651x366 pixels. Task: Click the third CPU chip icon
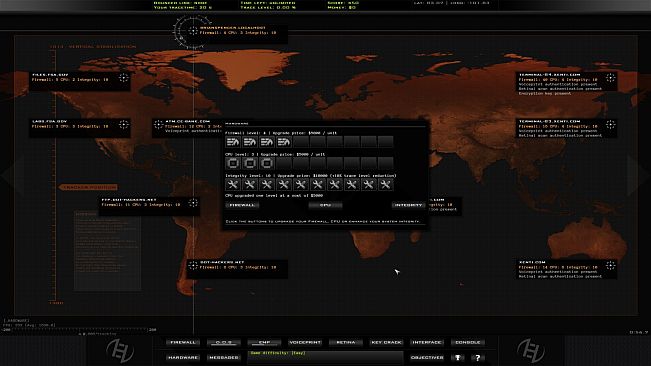pyautogui.click(x=267, y=163)
